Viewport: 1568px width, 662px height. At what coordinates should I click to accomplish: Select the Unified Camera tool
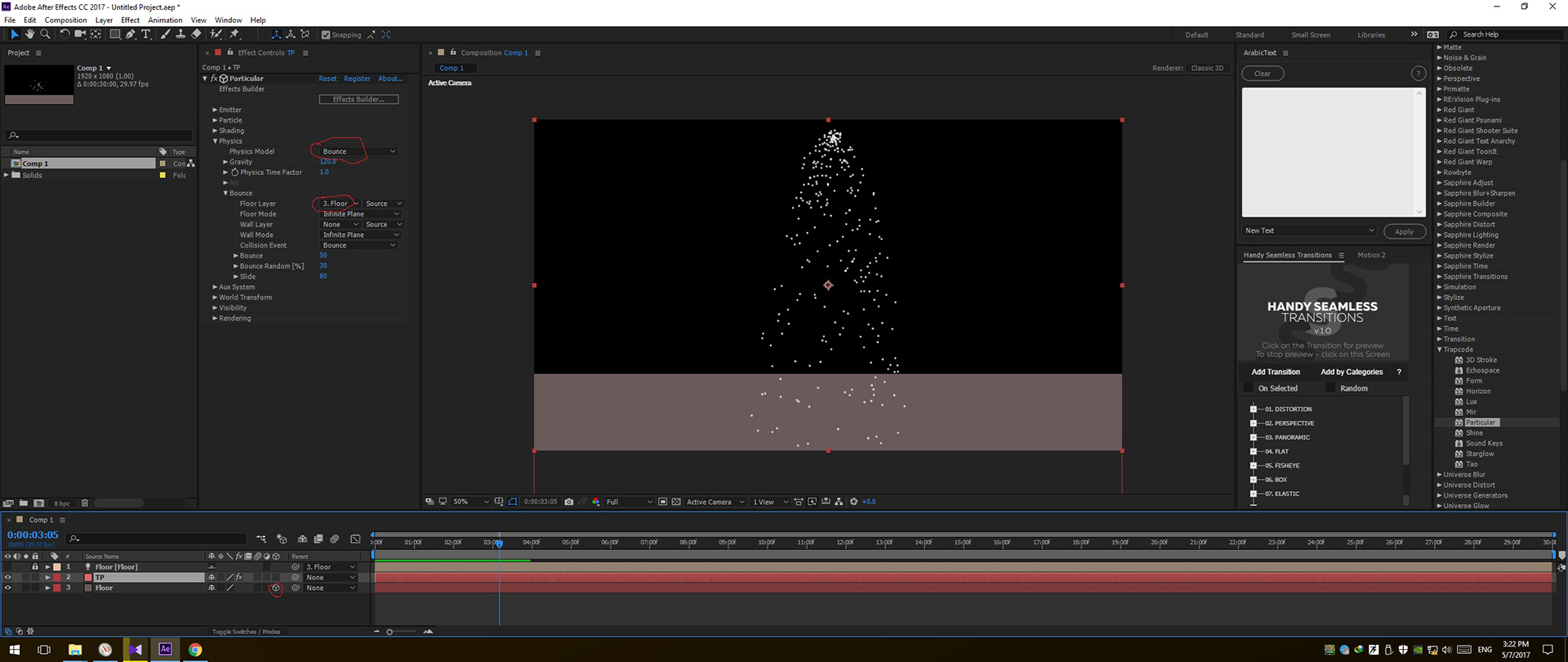80,34
